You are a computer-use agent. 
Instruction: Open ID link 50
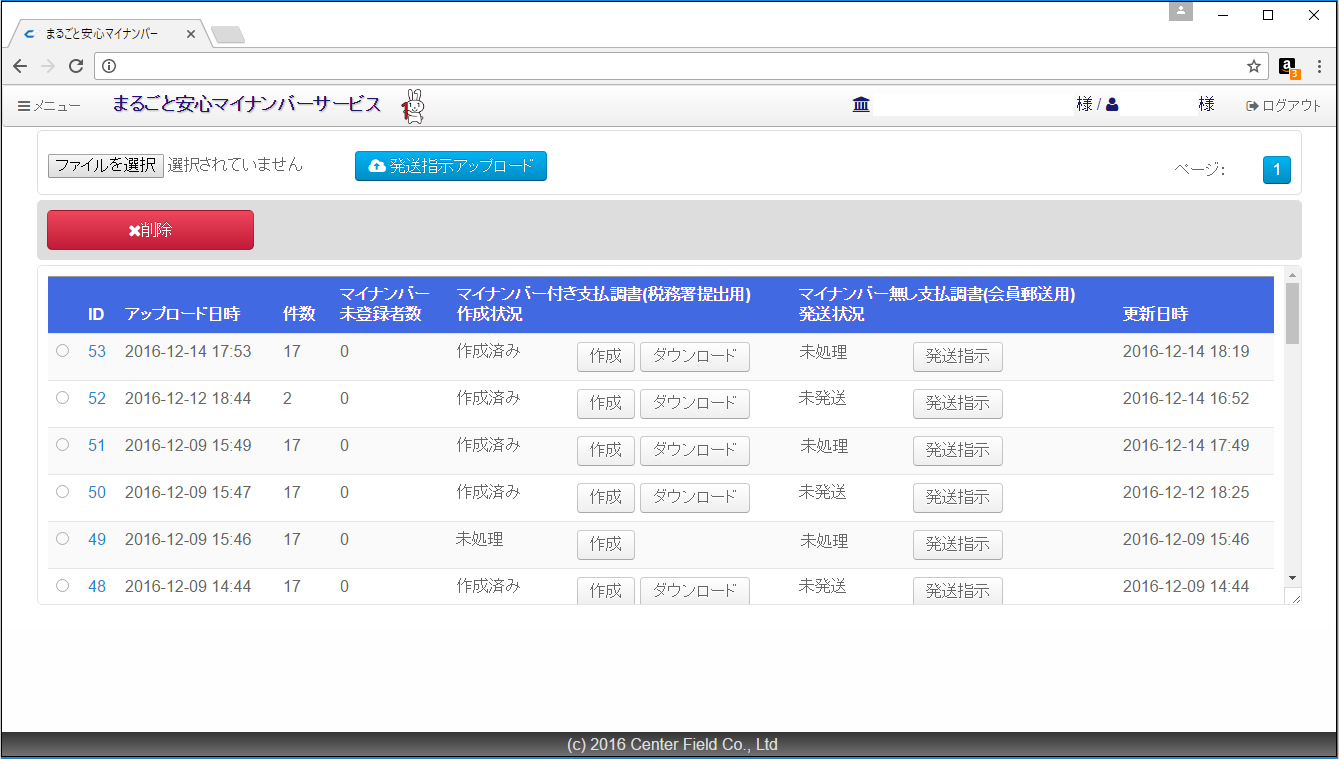(x=97, y=492)
